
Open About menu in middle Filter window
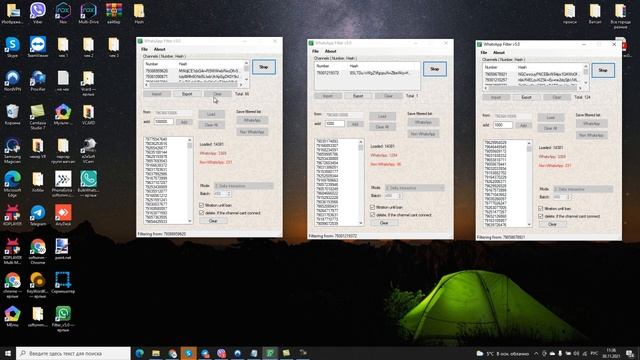coord(331,51)
